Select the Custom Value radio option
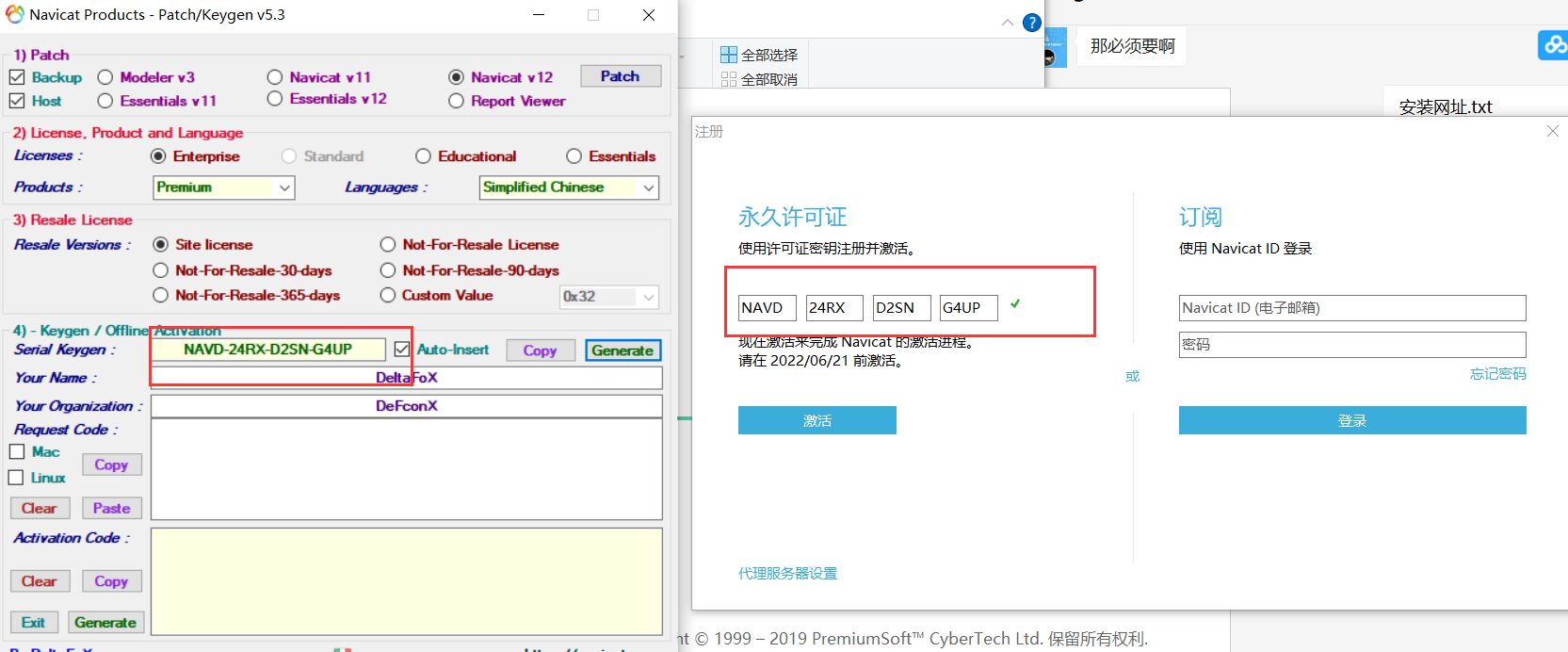 [388, 296]
